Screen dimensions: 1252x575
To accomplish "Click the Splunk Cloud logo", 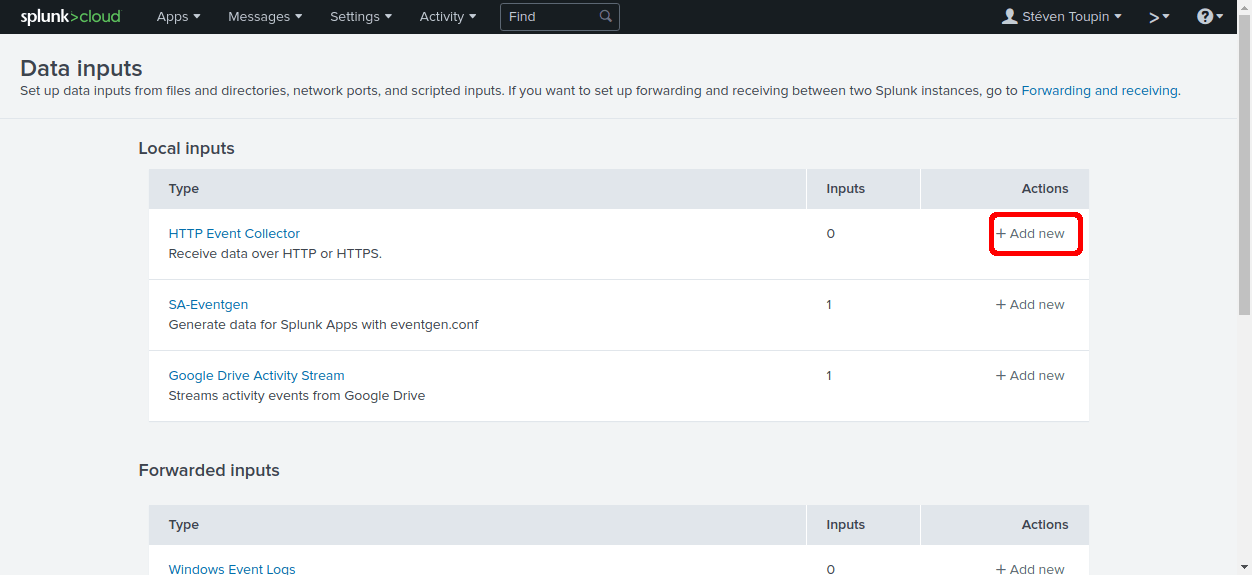I will pos(70,16).
